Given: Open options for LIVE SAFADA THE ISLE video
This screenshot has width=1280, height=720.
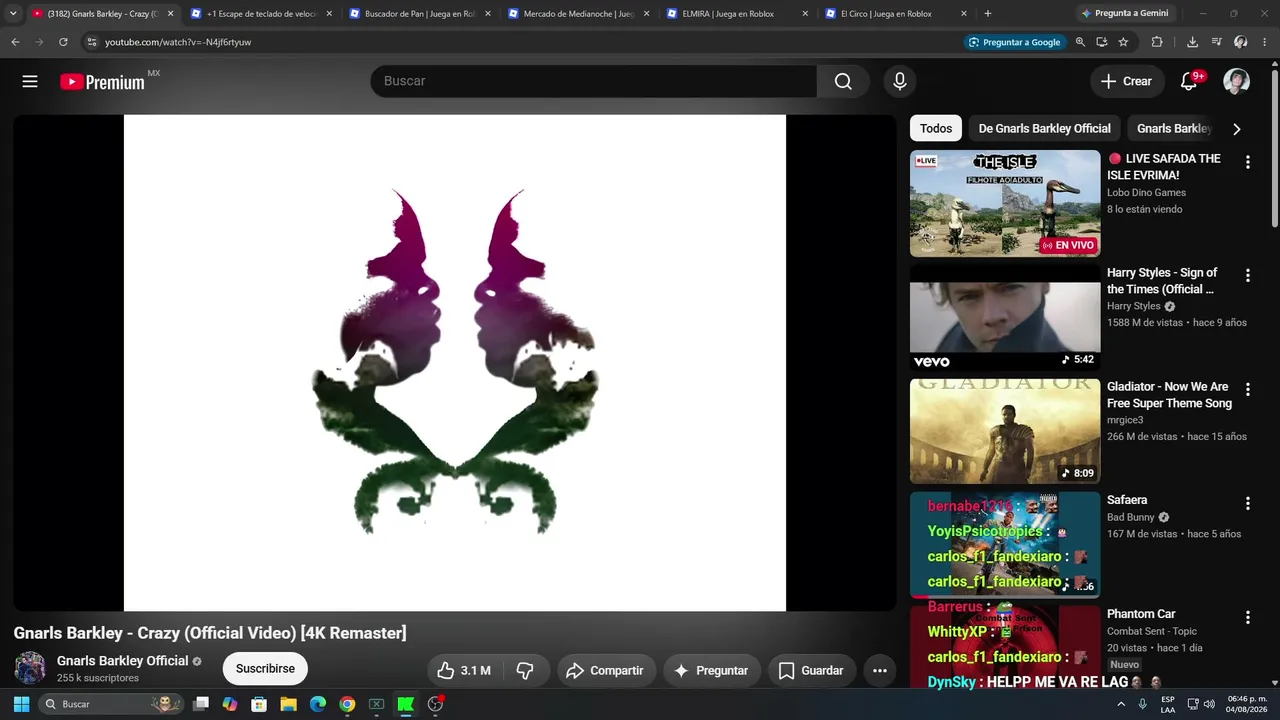Looking at the screenshot, I should pyautogui.click(x=1247, y=162).
